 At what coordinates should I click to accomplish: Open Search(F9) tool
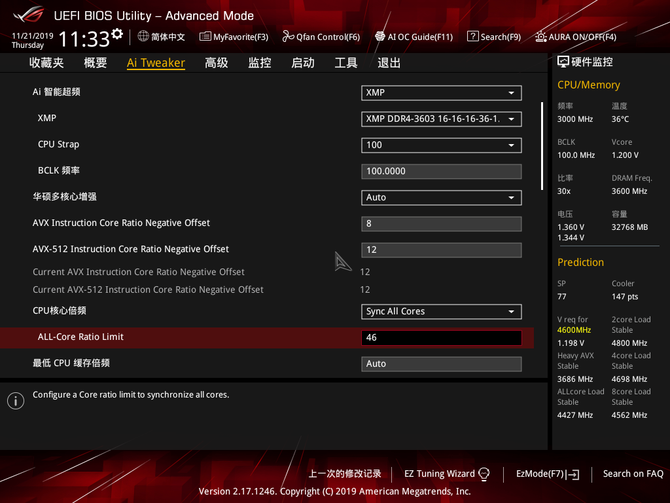click(494, 37)
